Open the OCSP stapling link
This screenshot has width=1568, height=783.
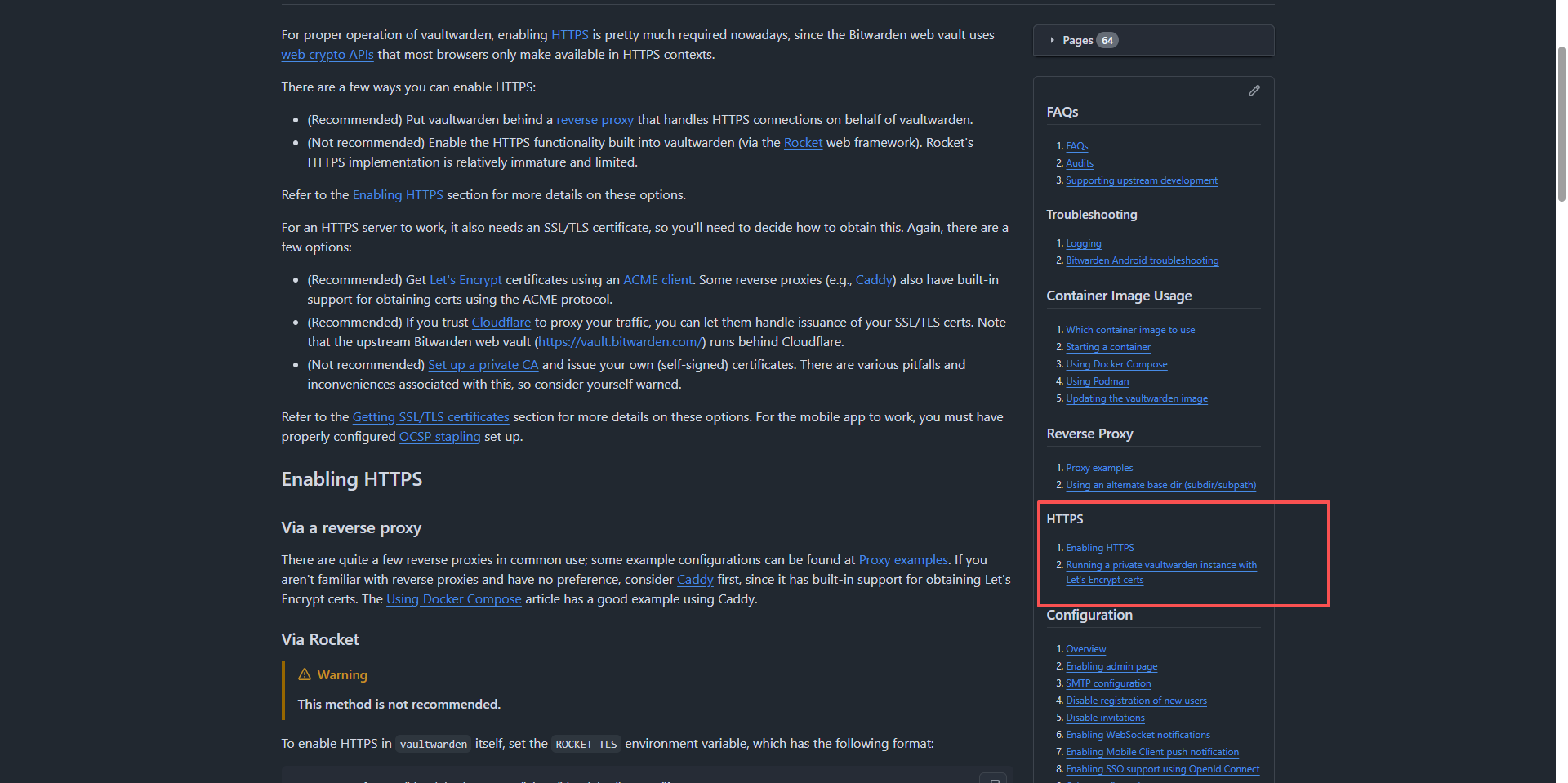(439, 437)
